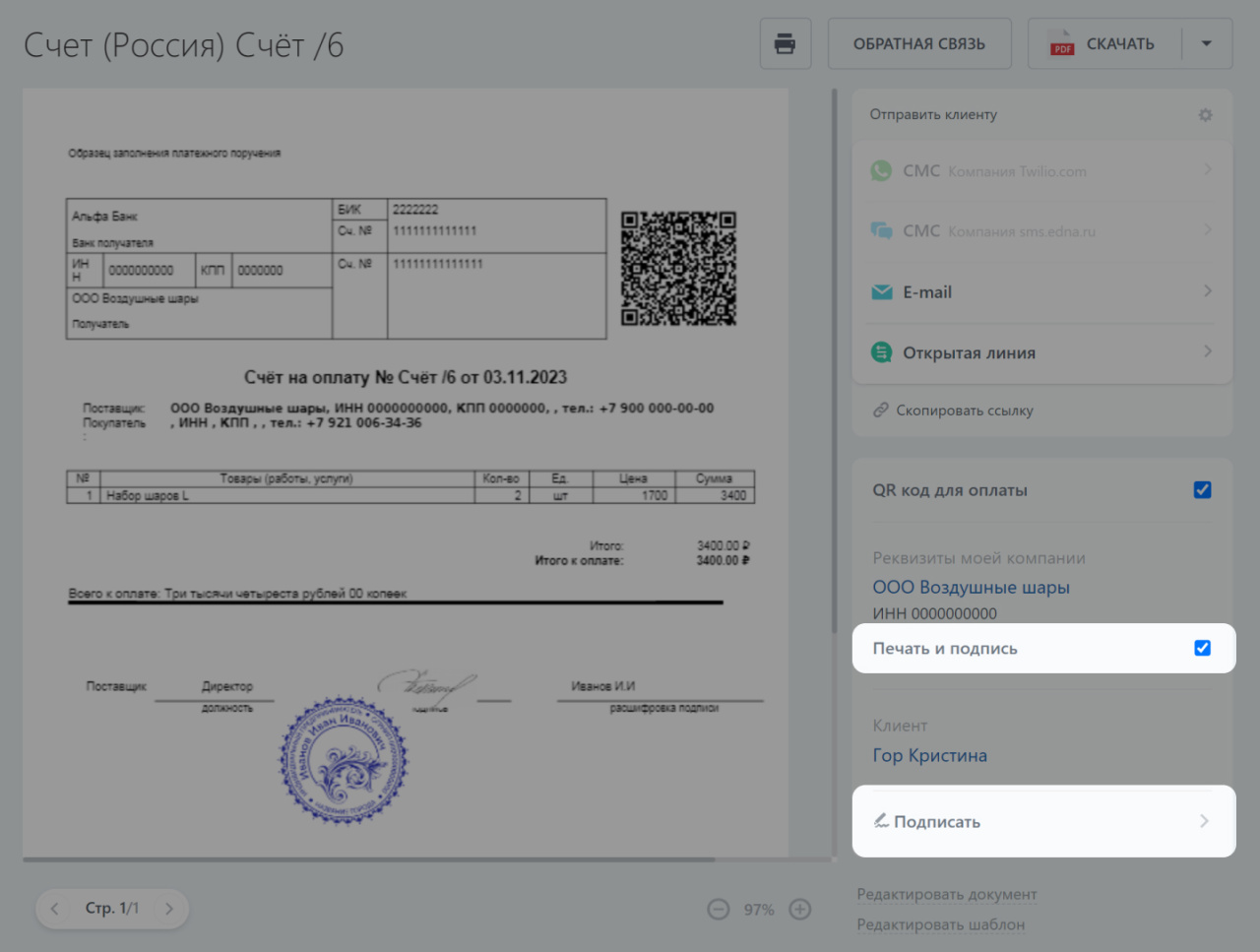Open send settings gear icon
Viewport: 1260px width, 952px height.
1205,115
